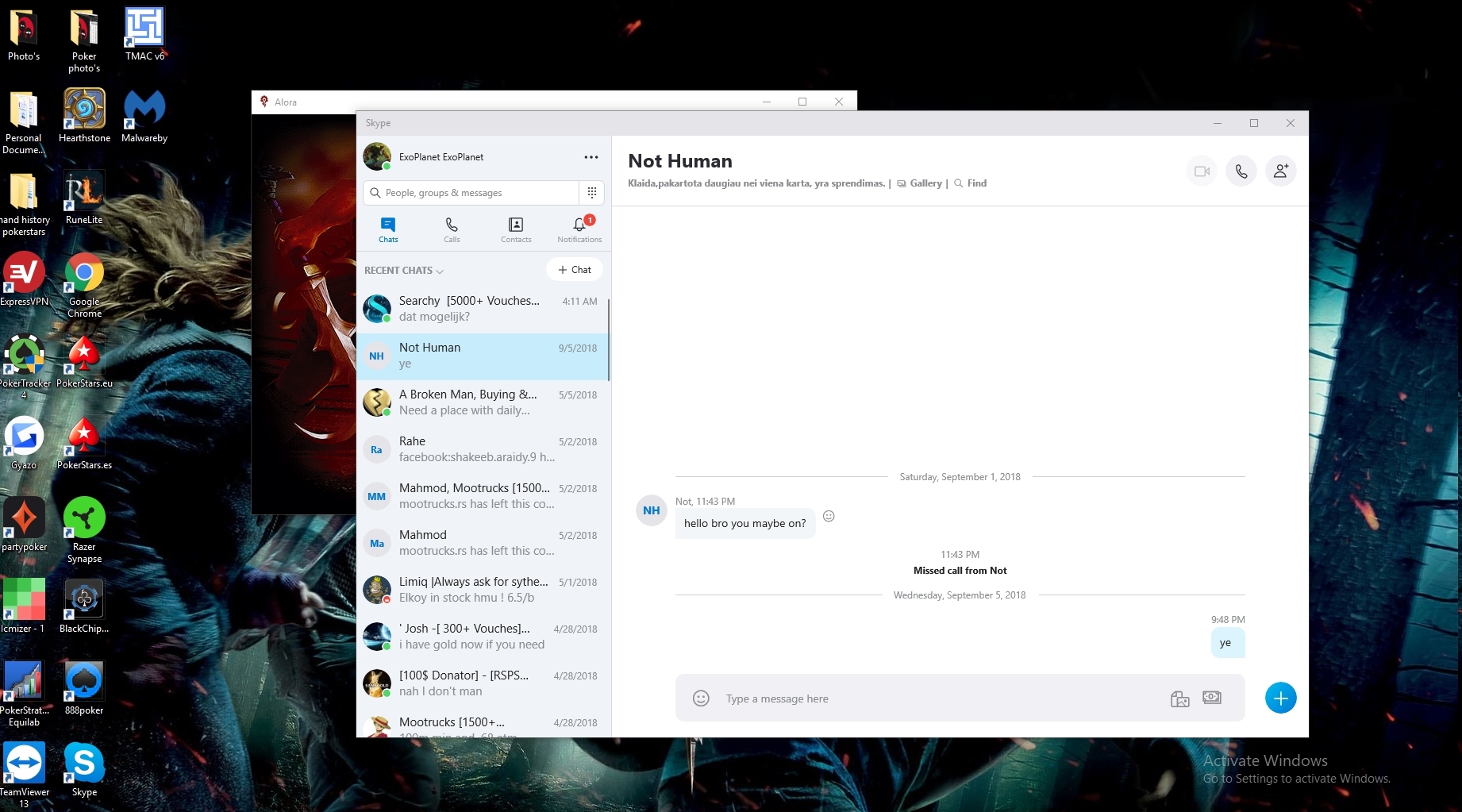1462x812 pixels.
Task: Expand the Recent Chats sort dropdown
Action: point(403,271)
